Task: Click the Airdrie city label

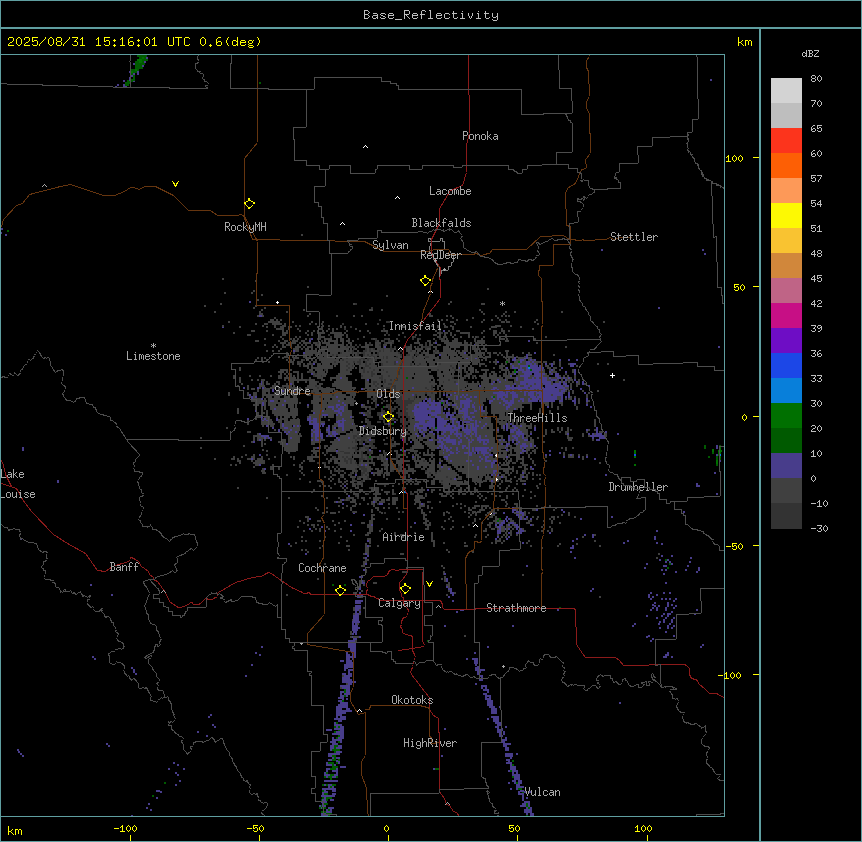Action: click(x=404, y=537)
